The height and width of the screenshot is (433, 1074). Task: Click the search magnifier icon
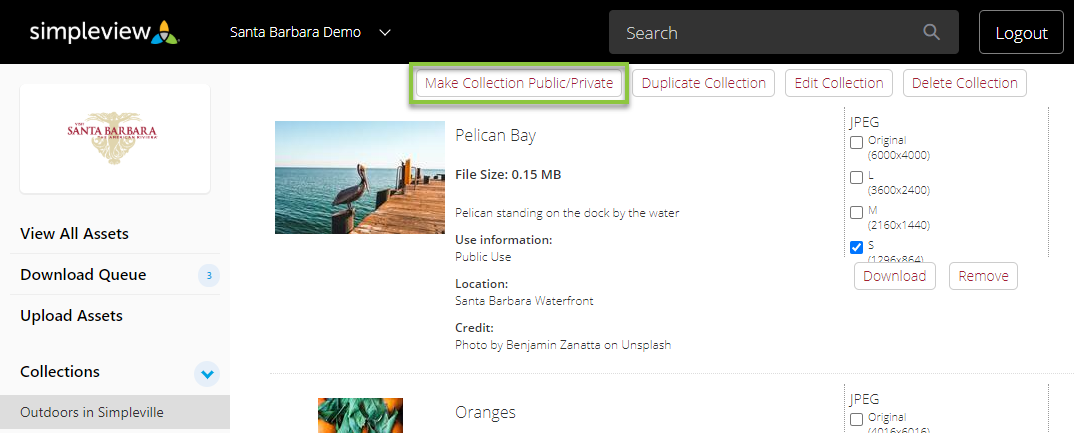(931, 32)
